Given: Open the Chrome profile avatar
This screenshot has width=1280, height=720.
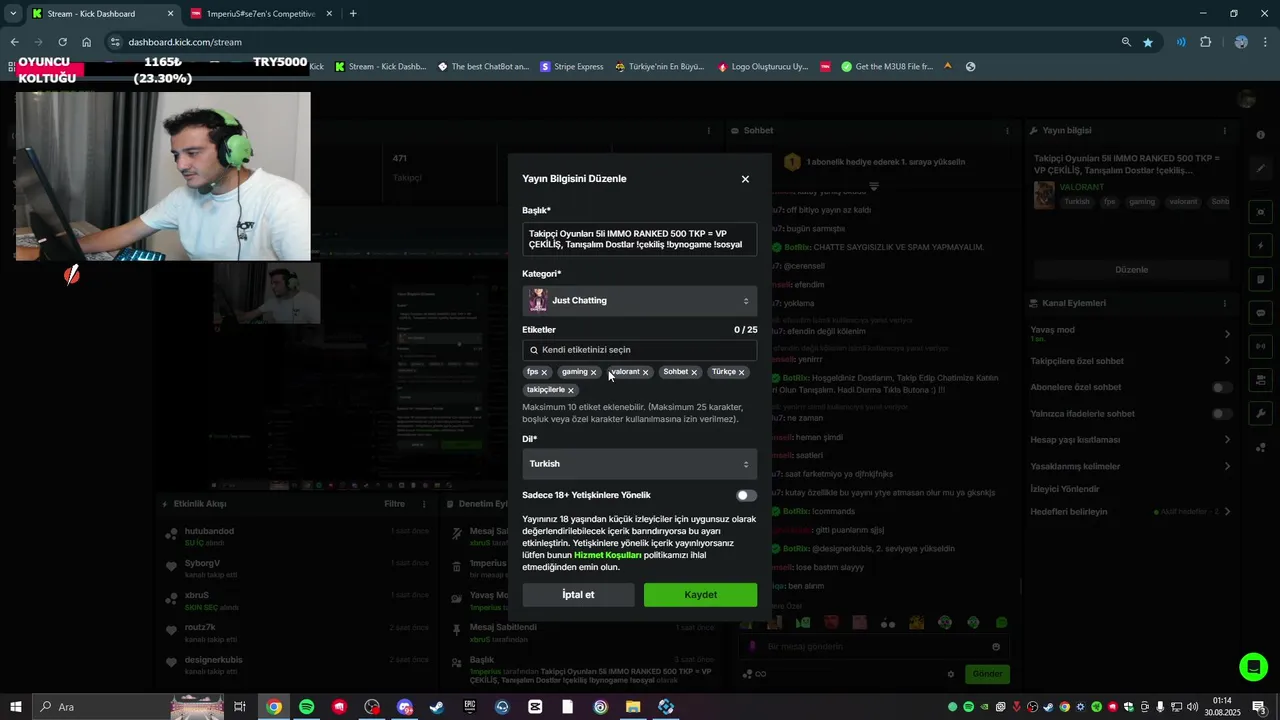Looking at the screenshot, I should coord(1241,42).
